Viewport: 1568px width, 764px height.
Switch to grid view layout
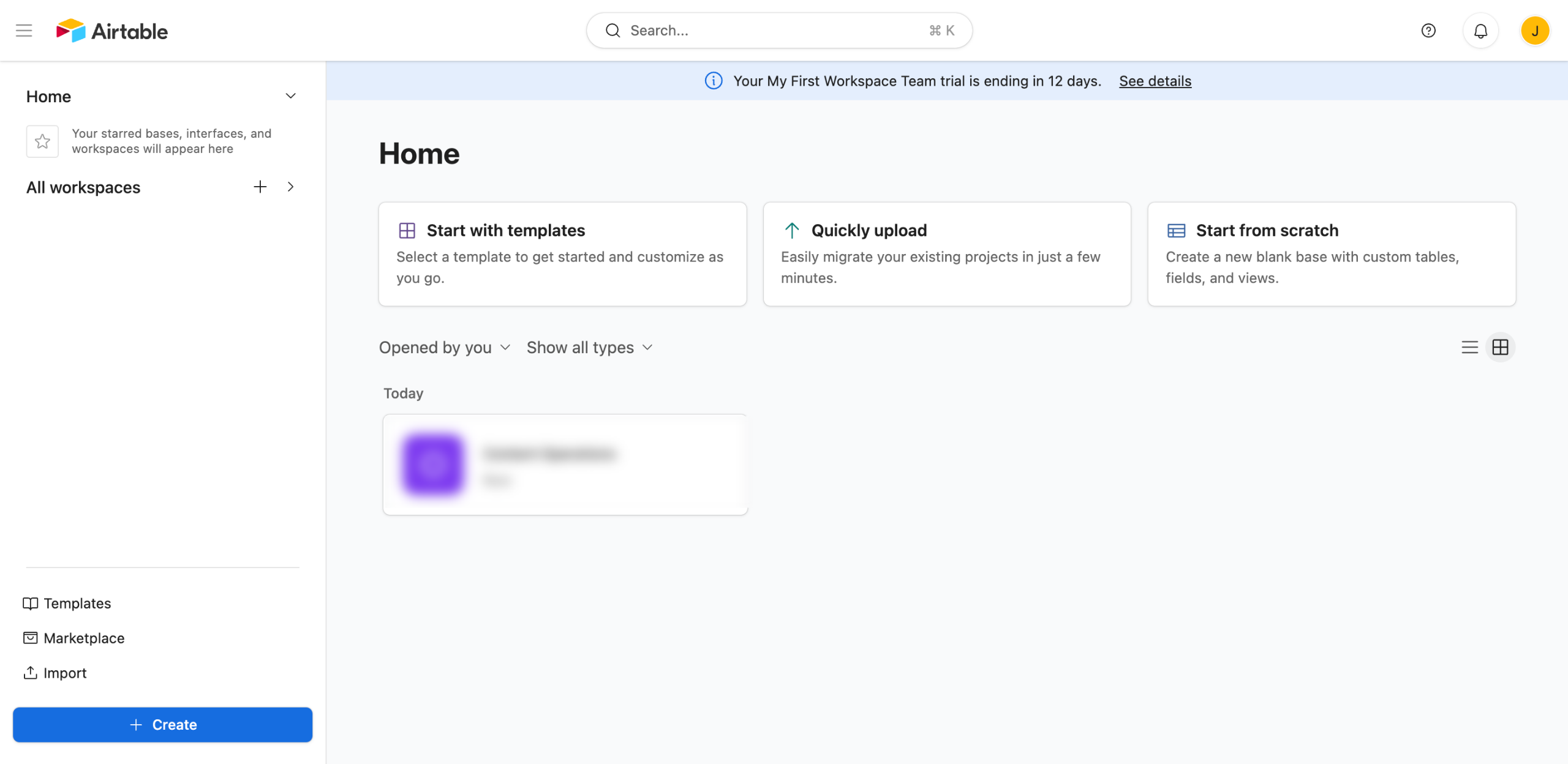(1500, 347)
